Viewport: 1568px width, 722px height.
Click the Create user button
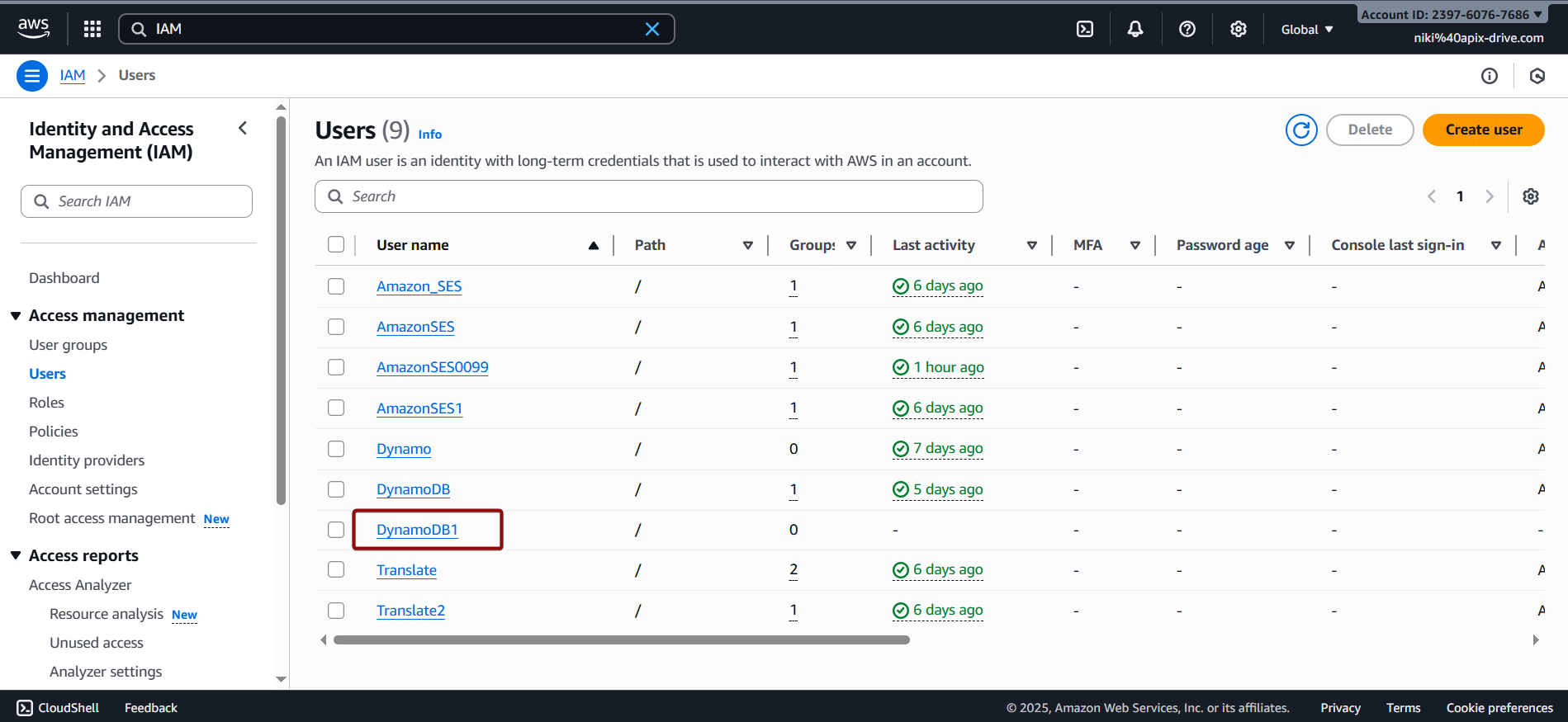click(1483, 130)
